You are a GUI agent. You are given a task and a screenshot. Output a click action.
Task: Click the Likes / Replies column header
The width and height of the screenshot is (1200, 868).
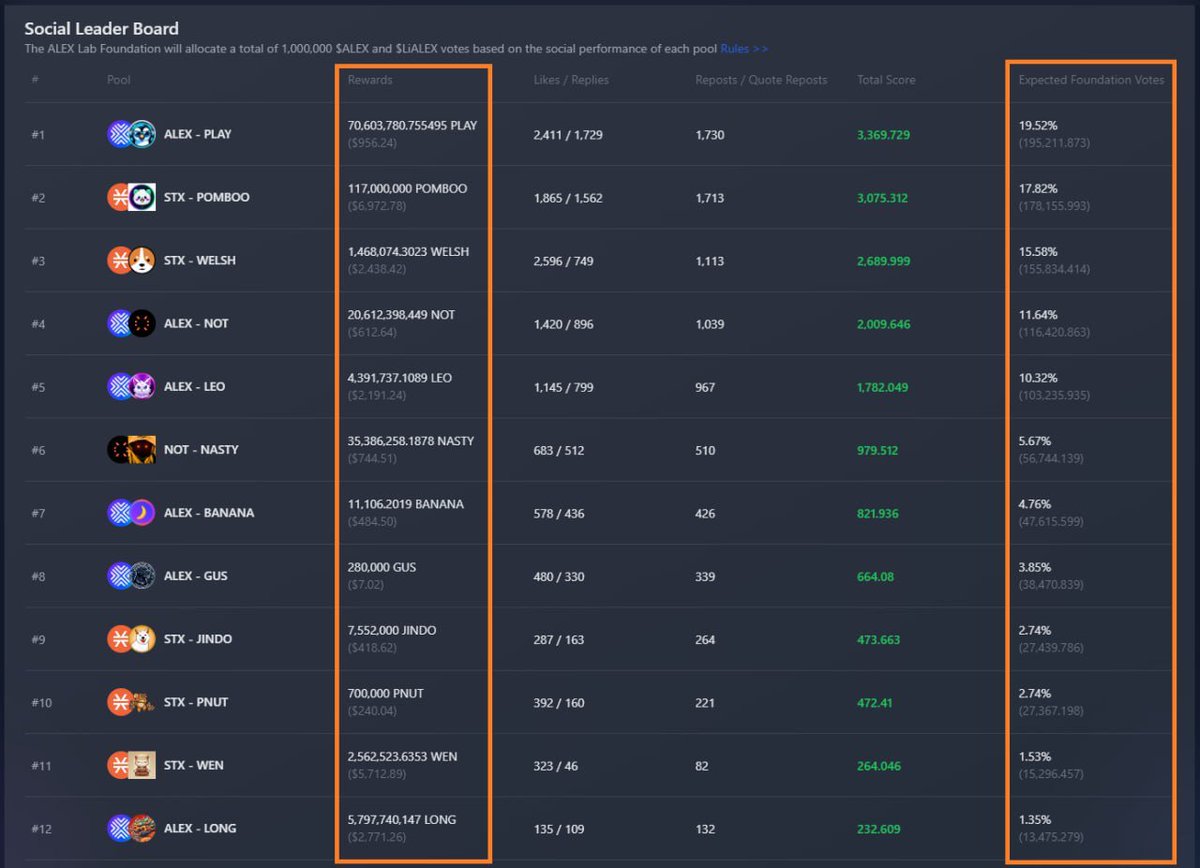click(571, 80)
